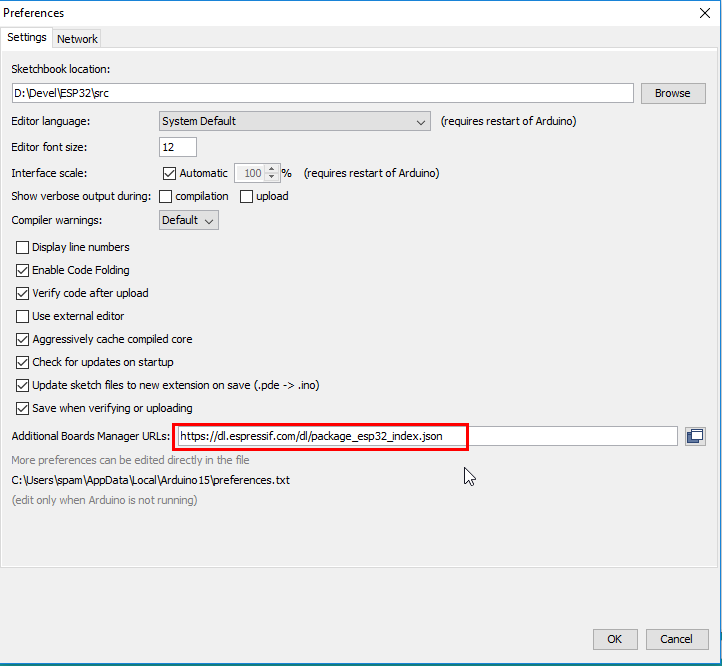Decrease interface scale with down arrow

pos(272,177)
